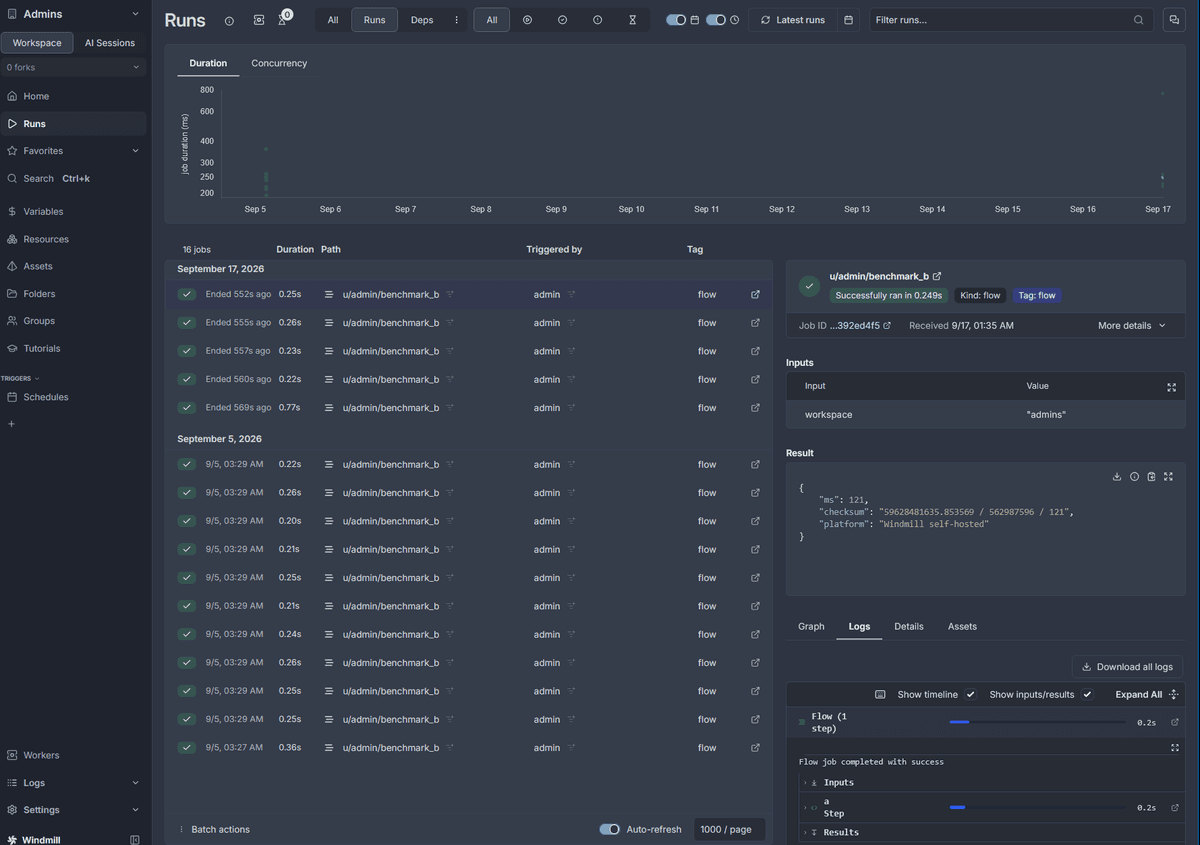This screenshot has height=845, width=1200.
Task: Expand the Logs menu in the sidebar
Action: point(73,783)
